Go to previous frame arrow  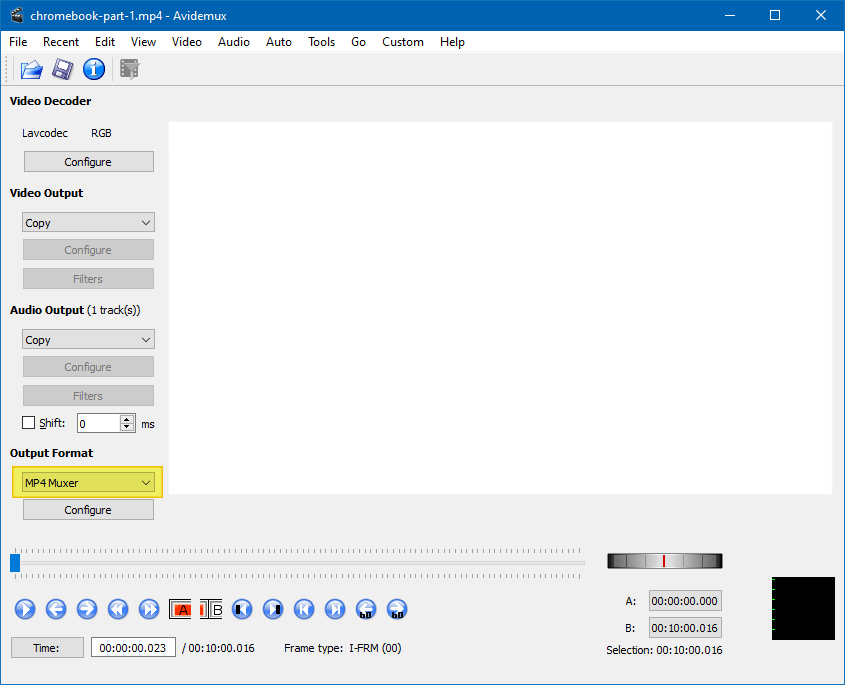pos(56,610)
